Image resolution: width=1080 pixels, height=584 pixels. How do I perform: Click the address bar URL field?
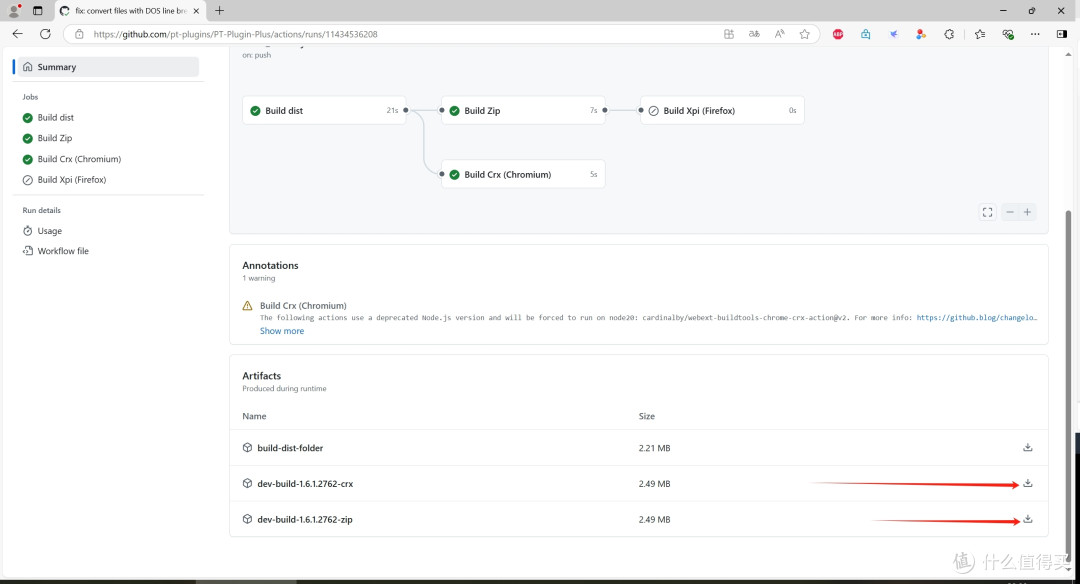click(x=400, y=34)
